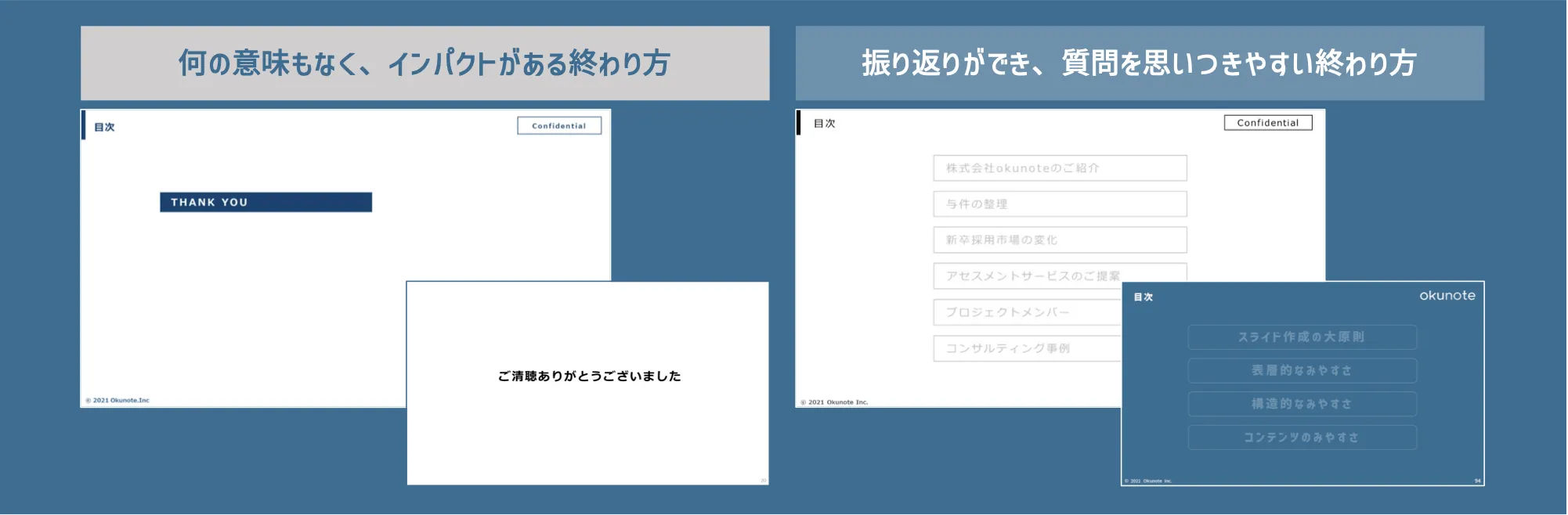
Task: Click the ご清聴ありがとうございました text
Action: coord(589,376)
